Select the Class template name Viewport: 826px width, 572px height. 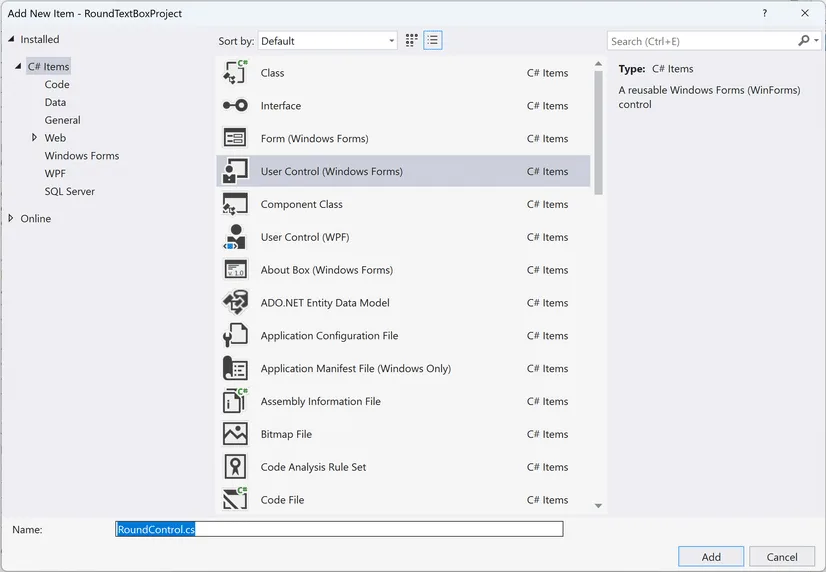(272, 73)
